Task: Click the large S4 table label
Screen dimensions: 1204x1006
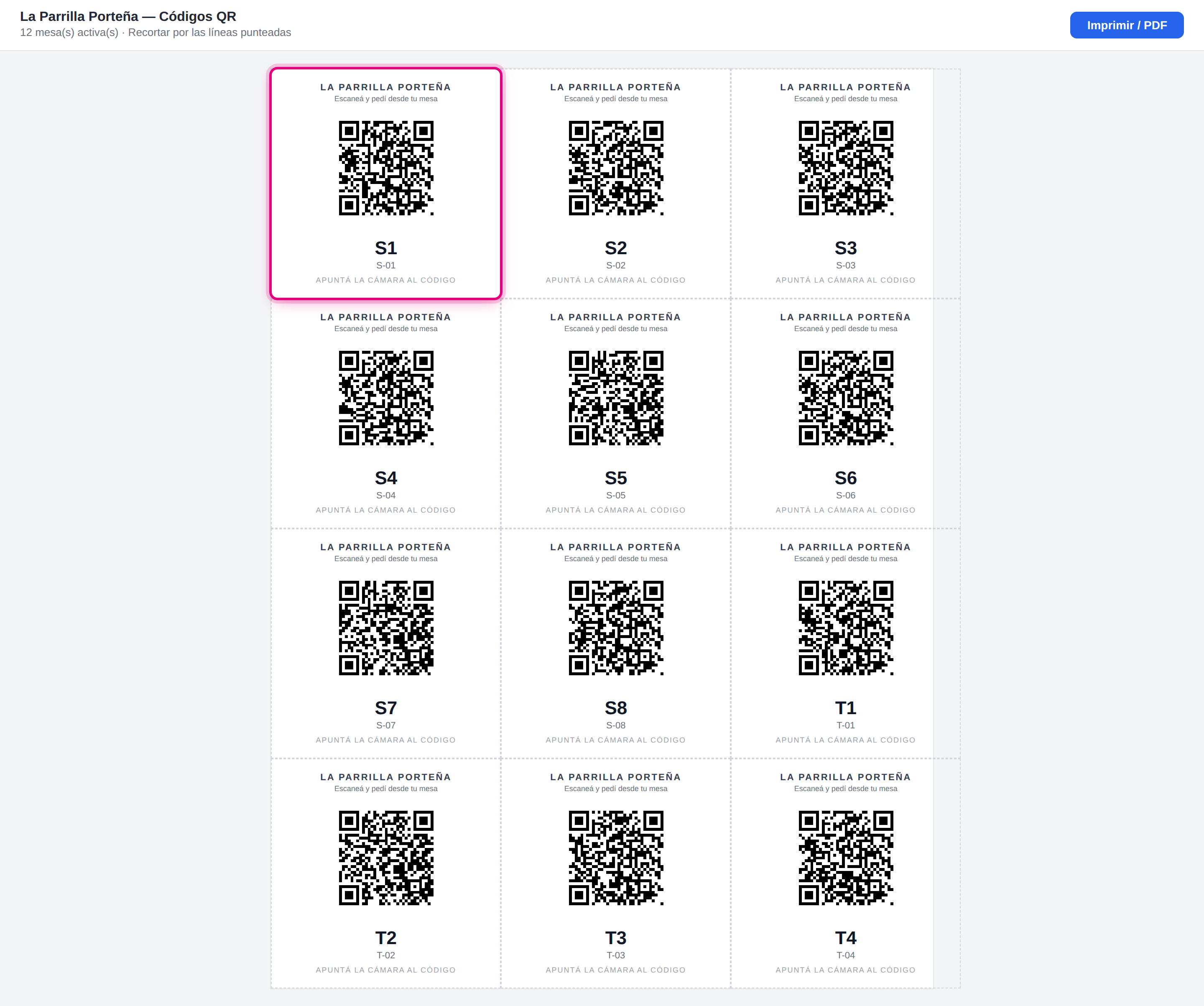Action: [x=386, y=478]
